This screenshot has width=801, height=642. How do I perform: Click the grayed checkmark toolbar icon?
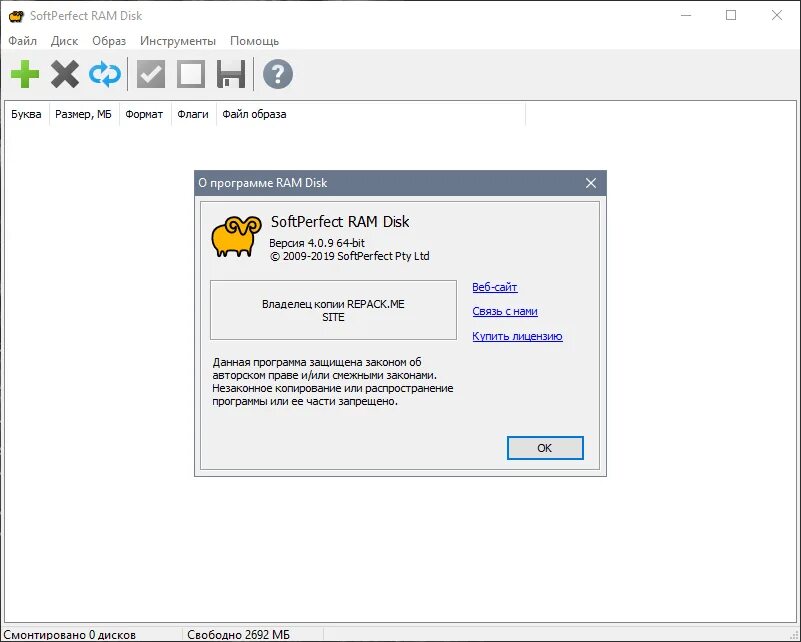pos(151,74)
